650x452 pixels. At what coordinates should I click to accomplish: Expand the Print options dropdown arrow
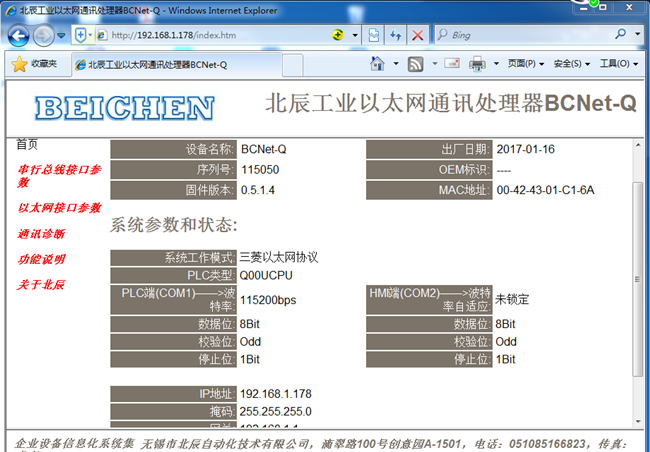pos(496,64)
